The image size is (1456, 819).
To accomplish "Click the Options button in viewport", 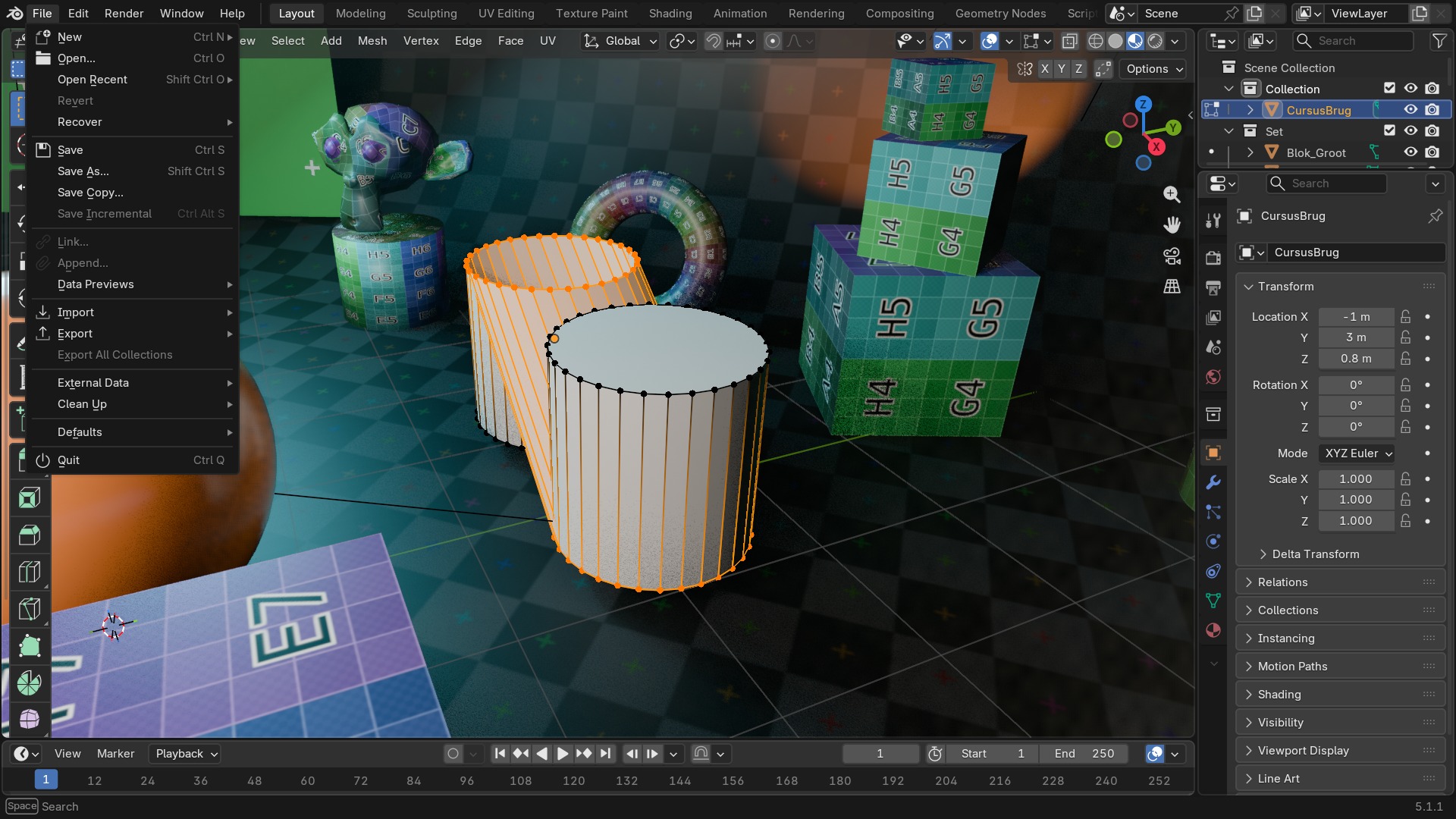I will point(1153,69).
